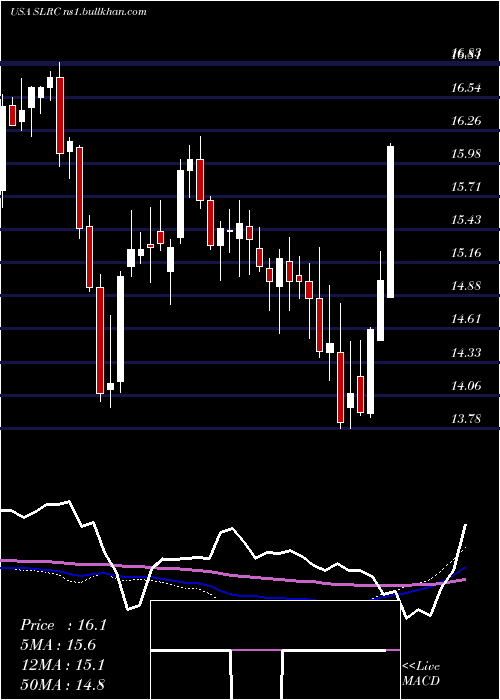Click the 15.71 price axis label
This screenshot has width=500, height=700.
point(466,187)
